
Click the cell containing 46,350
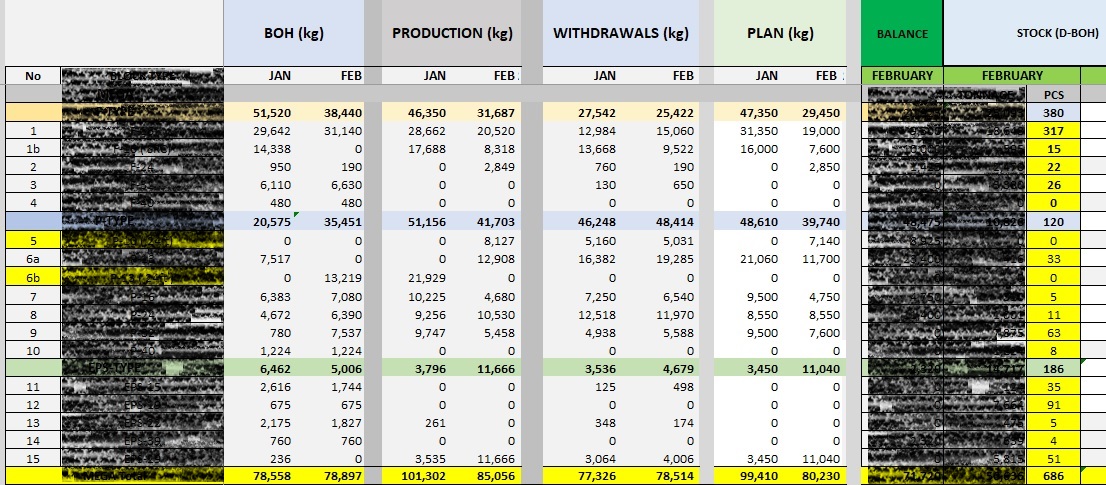(427, 112)
